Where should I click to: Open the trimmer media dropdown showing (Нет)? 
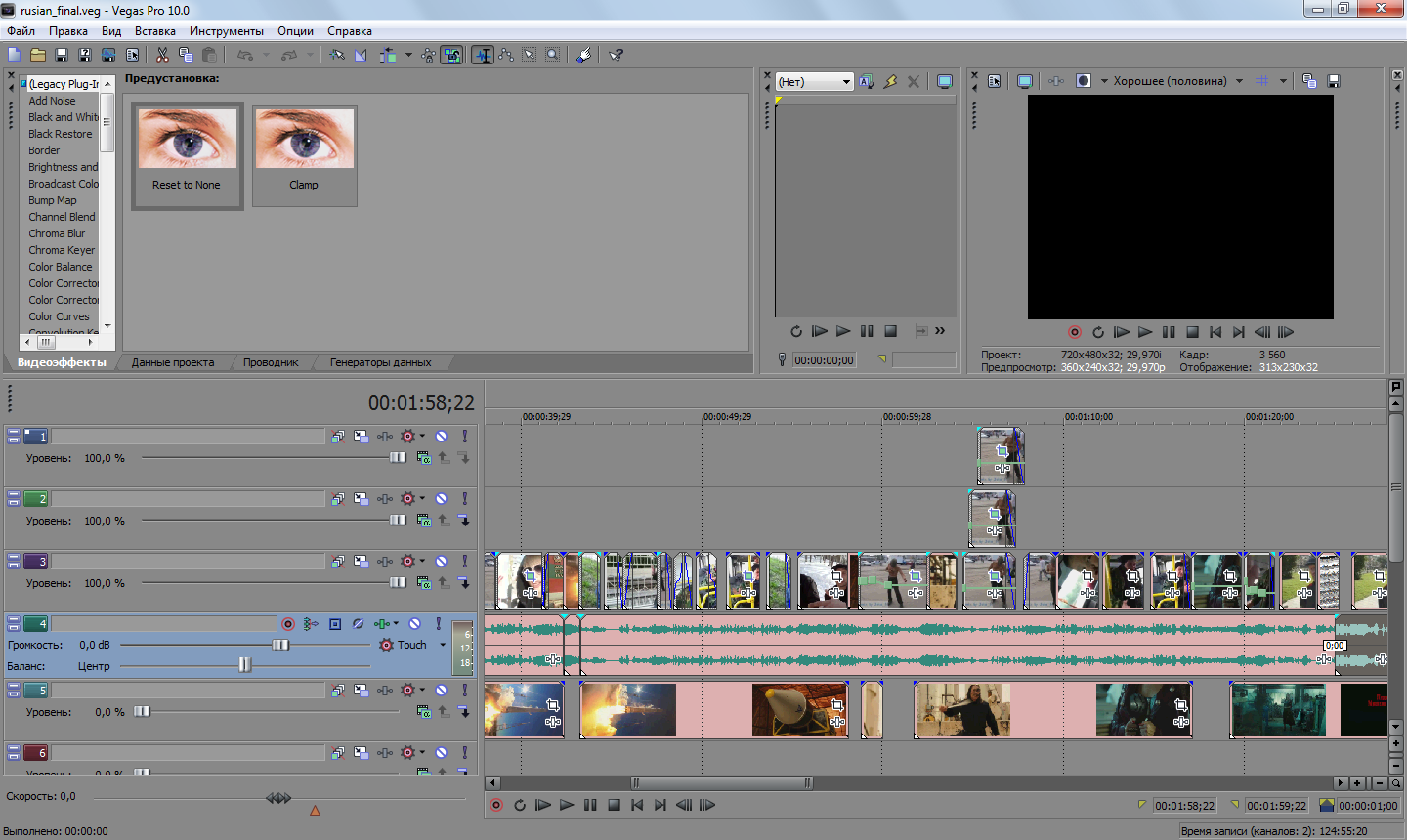point(846,82)
